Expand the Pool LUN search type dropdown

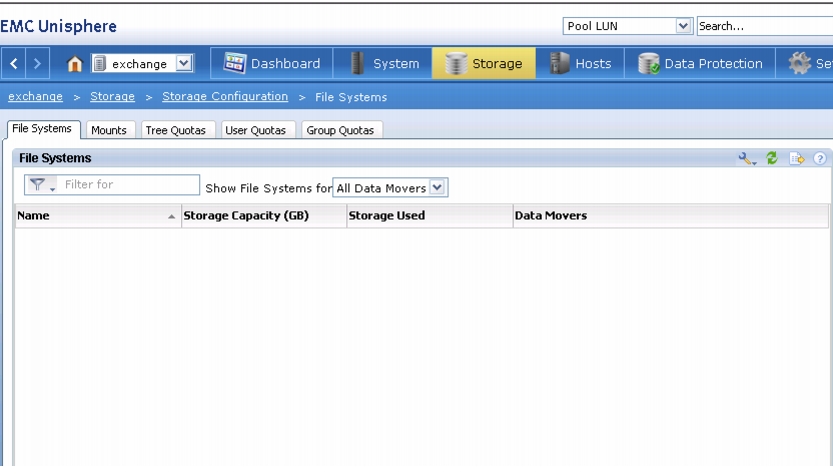(x=683, y=26)
